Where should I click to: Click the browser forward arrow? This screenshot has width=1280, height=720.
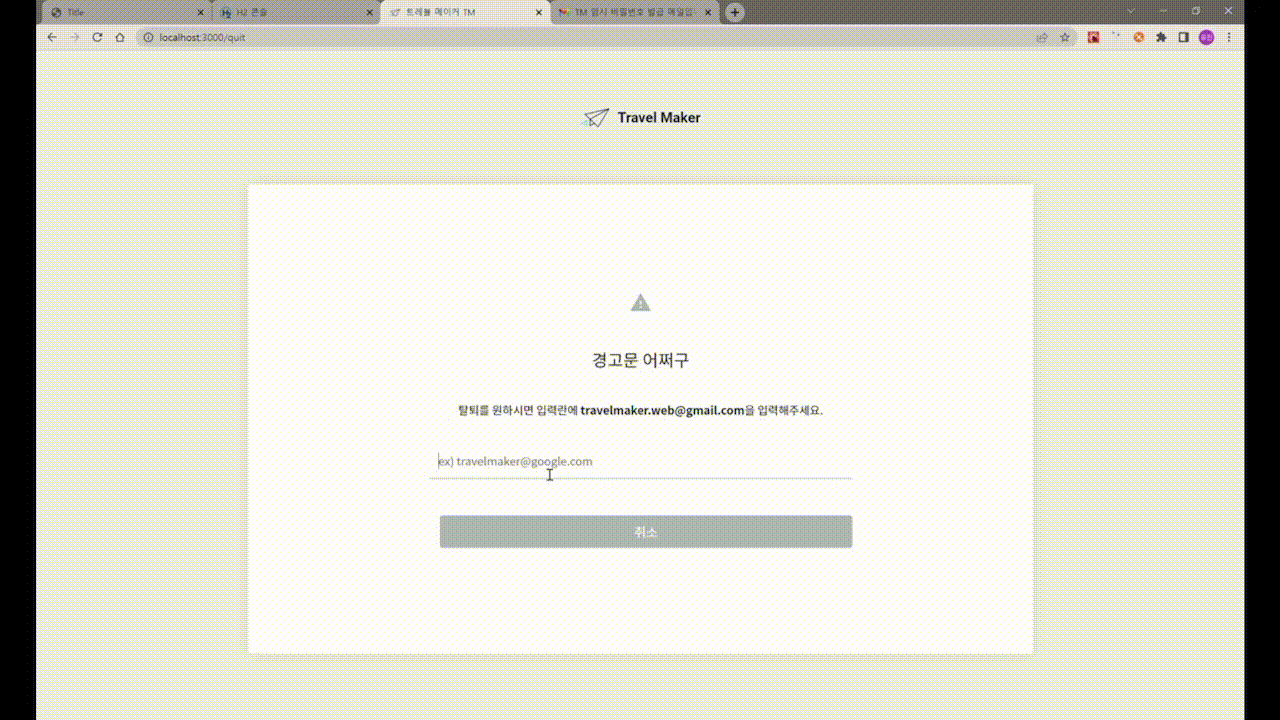tap(74, 37)
